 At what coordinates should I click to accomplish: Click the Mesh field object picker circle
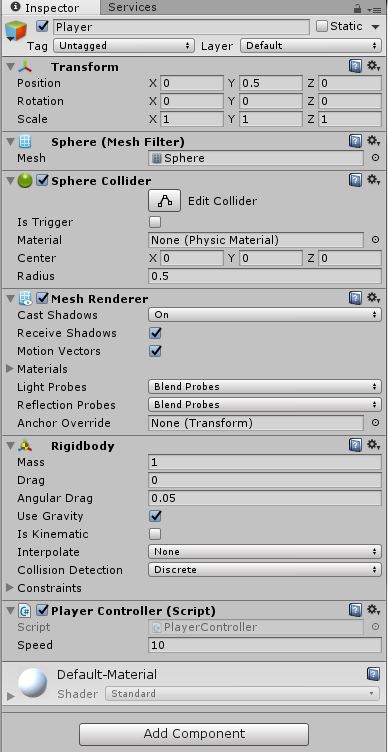click(376, 157)
